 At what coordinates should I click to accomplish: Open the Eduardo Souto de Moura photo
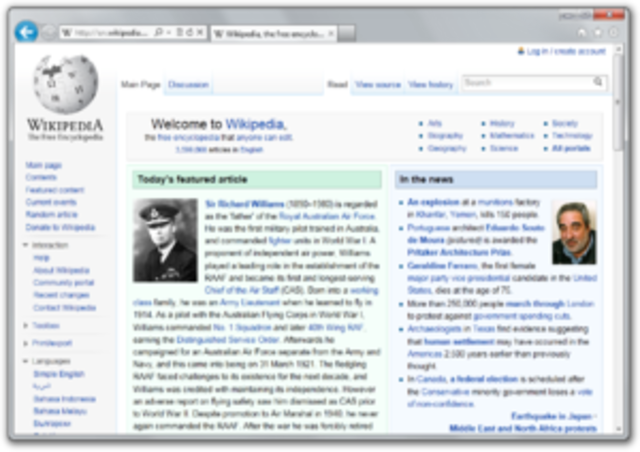tap(574, 233)
